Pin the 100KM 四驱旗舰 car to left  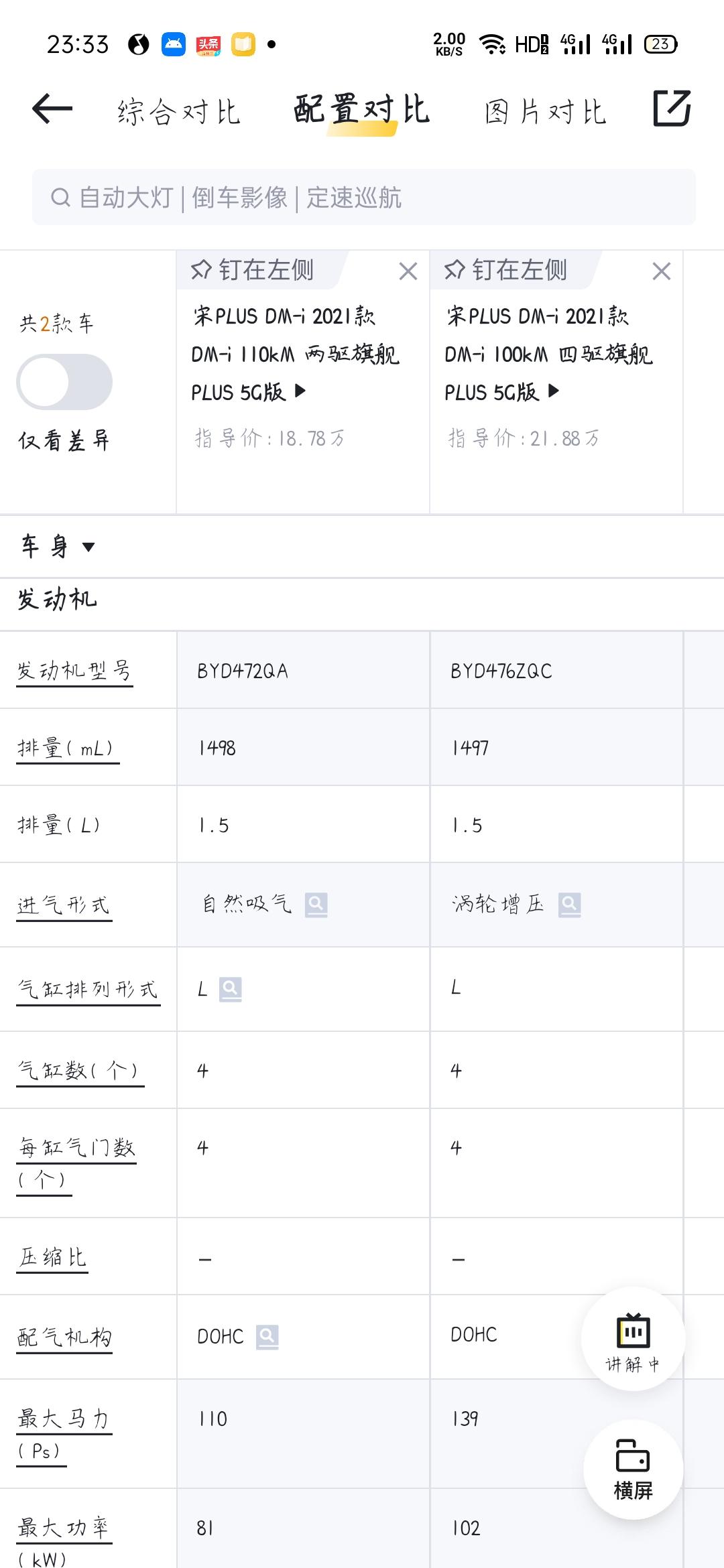507,270
